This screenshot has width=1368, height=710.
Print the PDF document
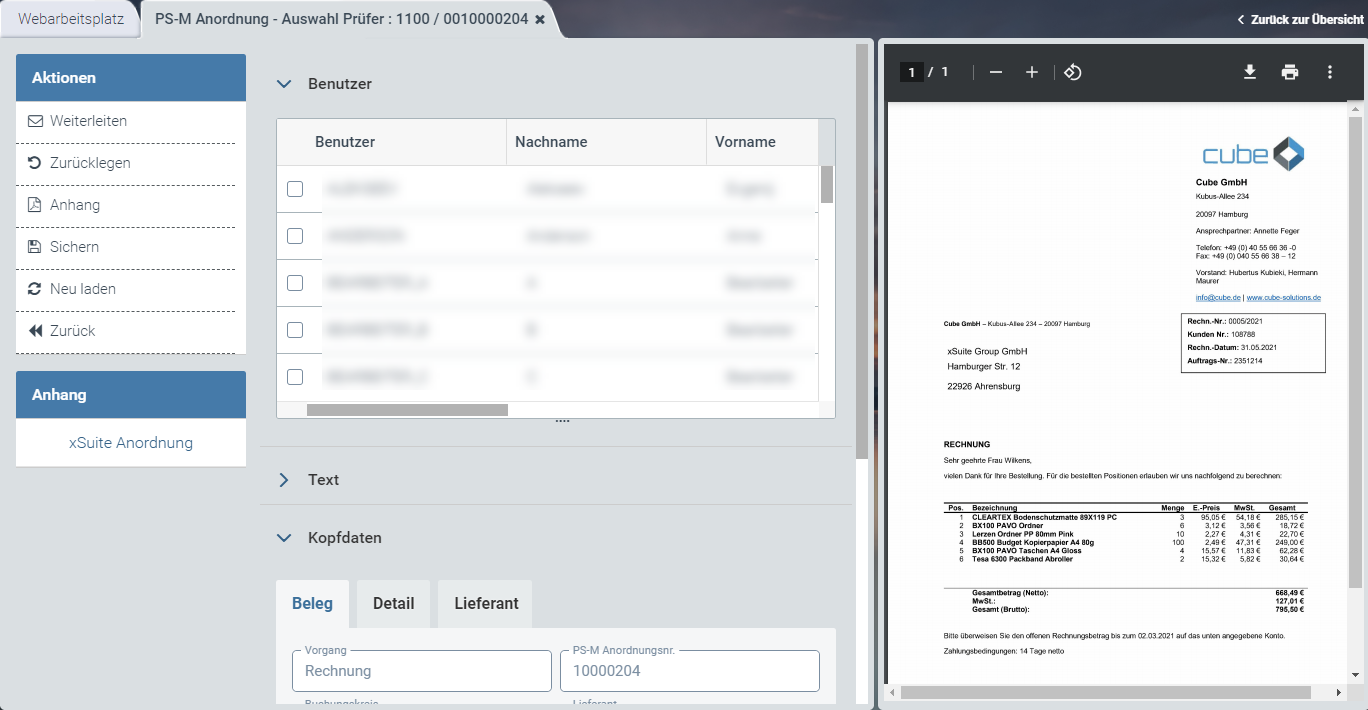coord(1290,72)
